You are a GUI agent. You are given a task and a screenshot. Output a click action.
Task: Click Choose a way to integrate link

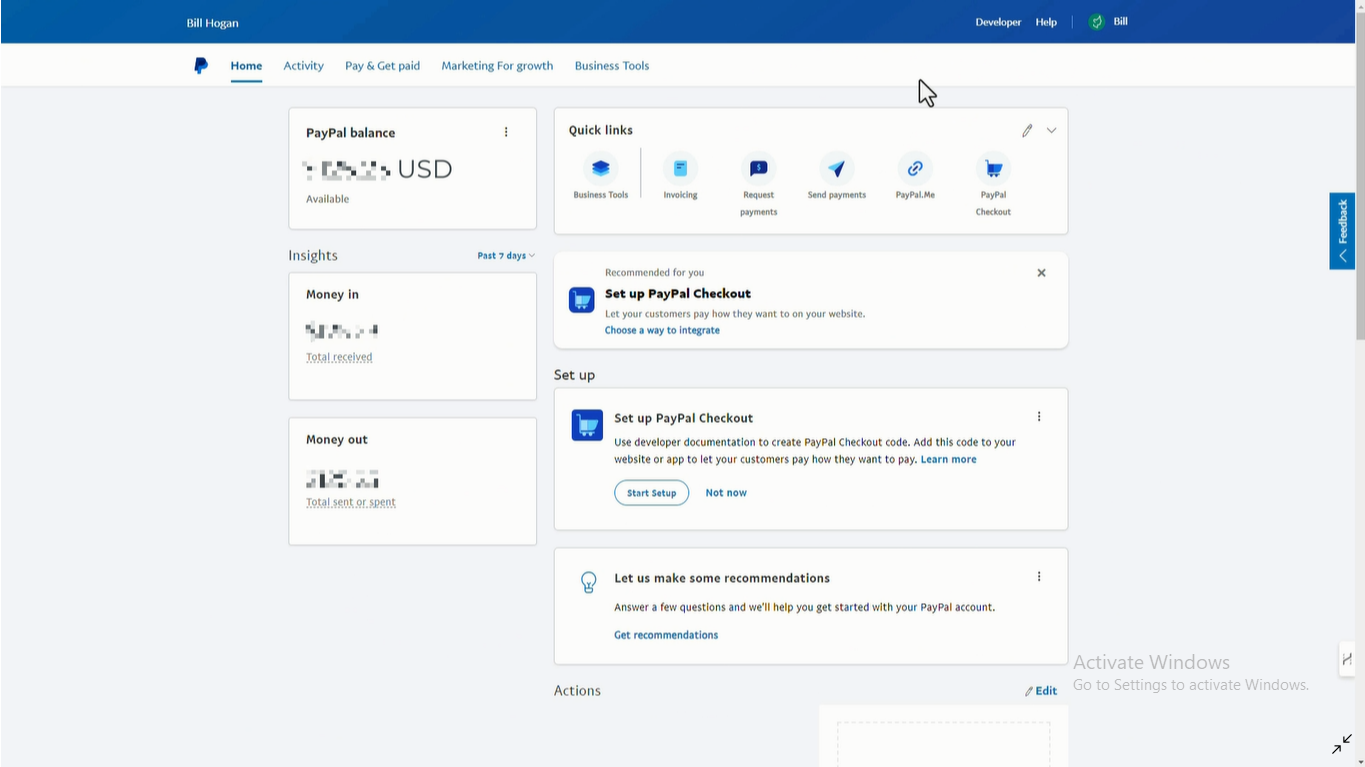pos(662,330)
